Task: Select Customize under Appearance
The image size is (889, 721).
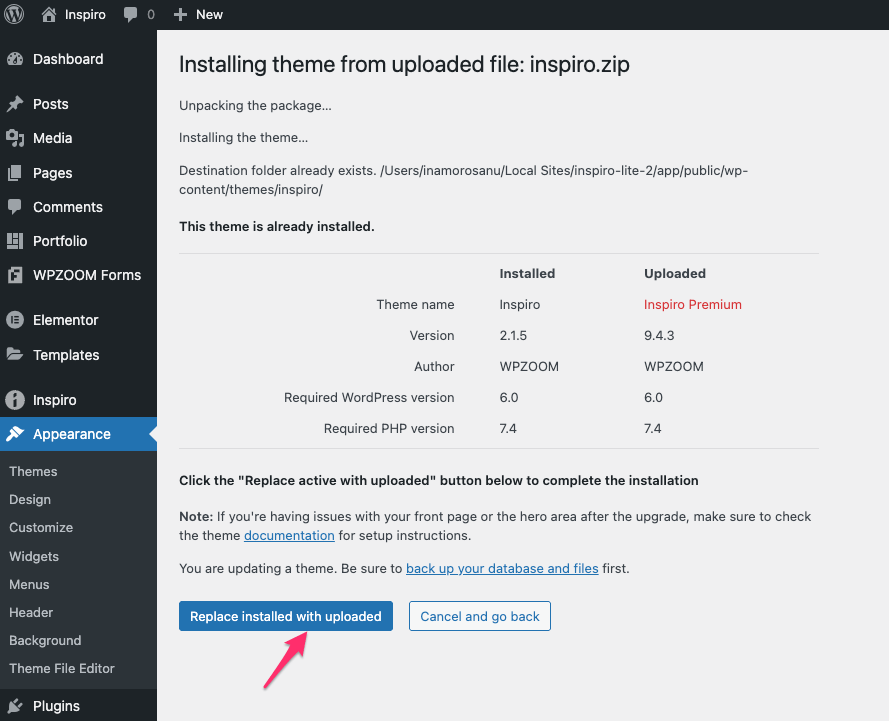Action: pyautogui.click(x=41, y=527)
